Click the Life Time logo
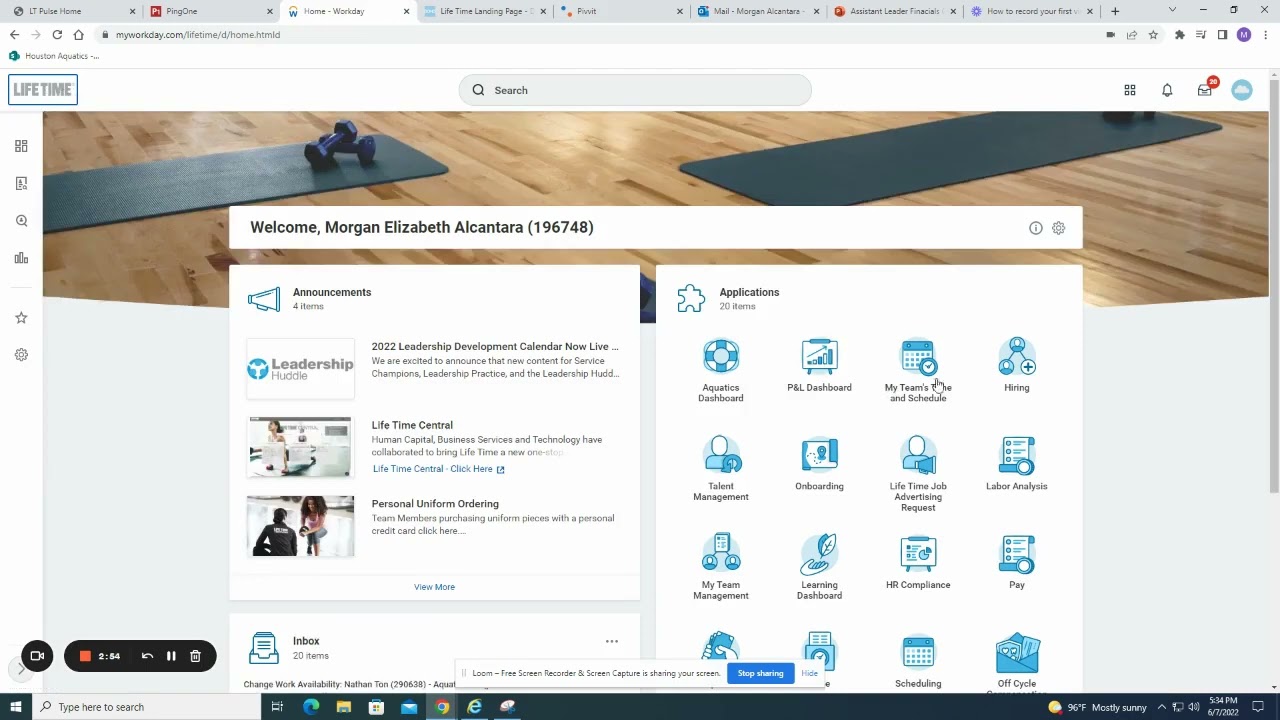 [x=43, y=90]
